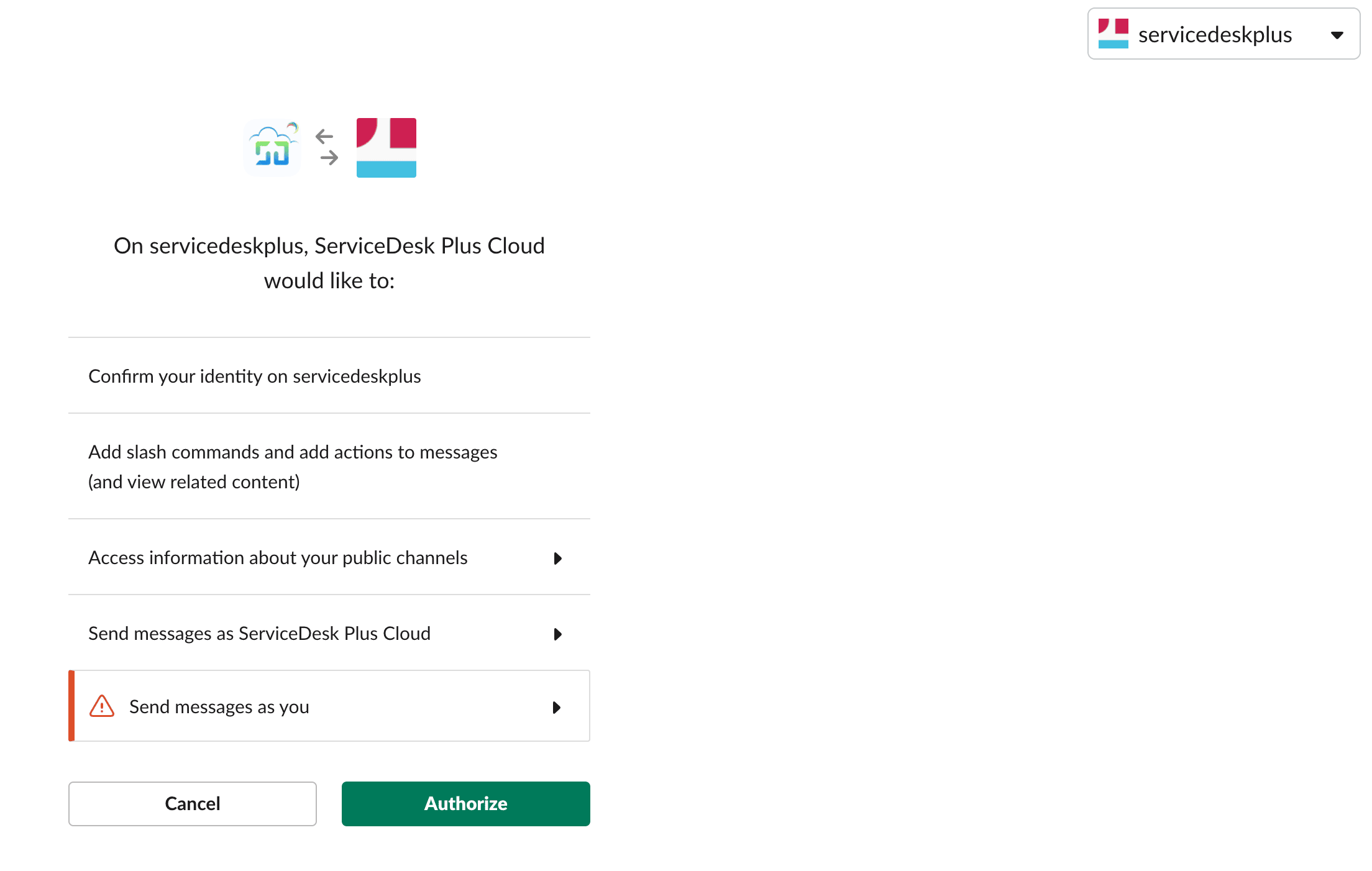The width and height of the screenshot is (1372, 871).
Task: Click the warning triangle icon
Action: tap(102, 706)
